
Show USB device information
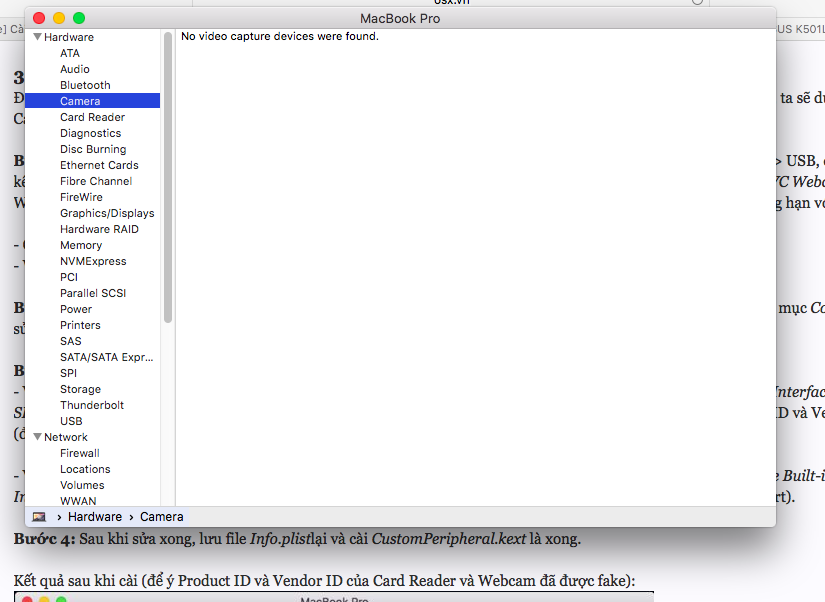71,421
